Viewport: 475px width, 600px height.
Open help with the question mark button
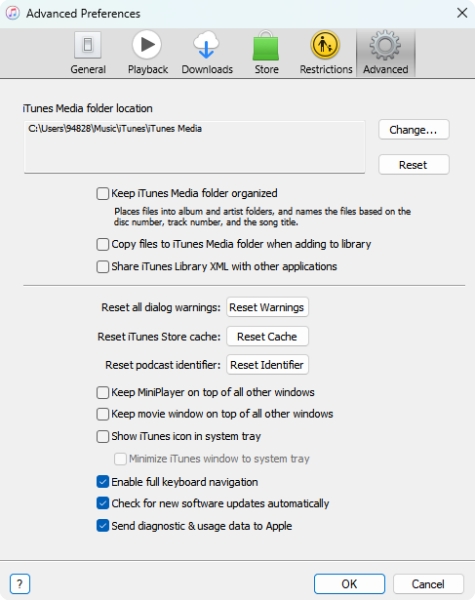click(x=20, y=584)
